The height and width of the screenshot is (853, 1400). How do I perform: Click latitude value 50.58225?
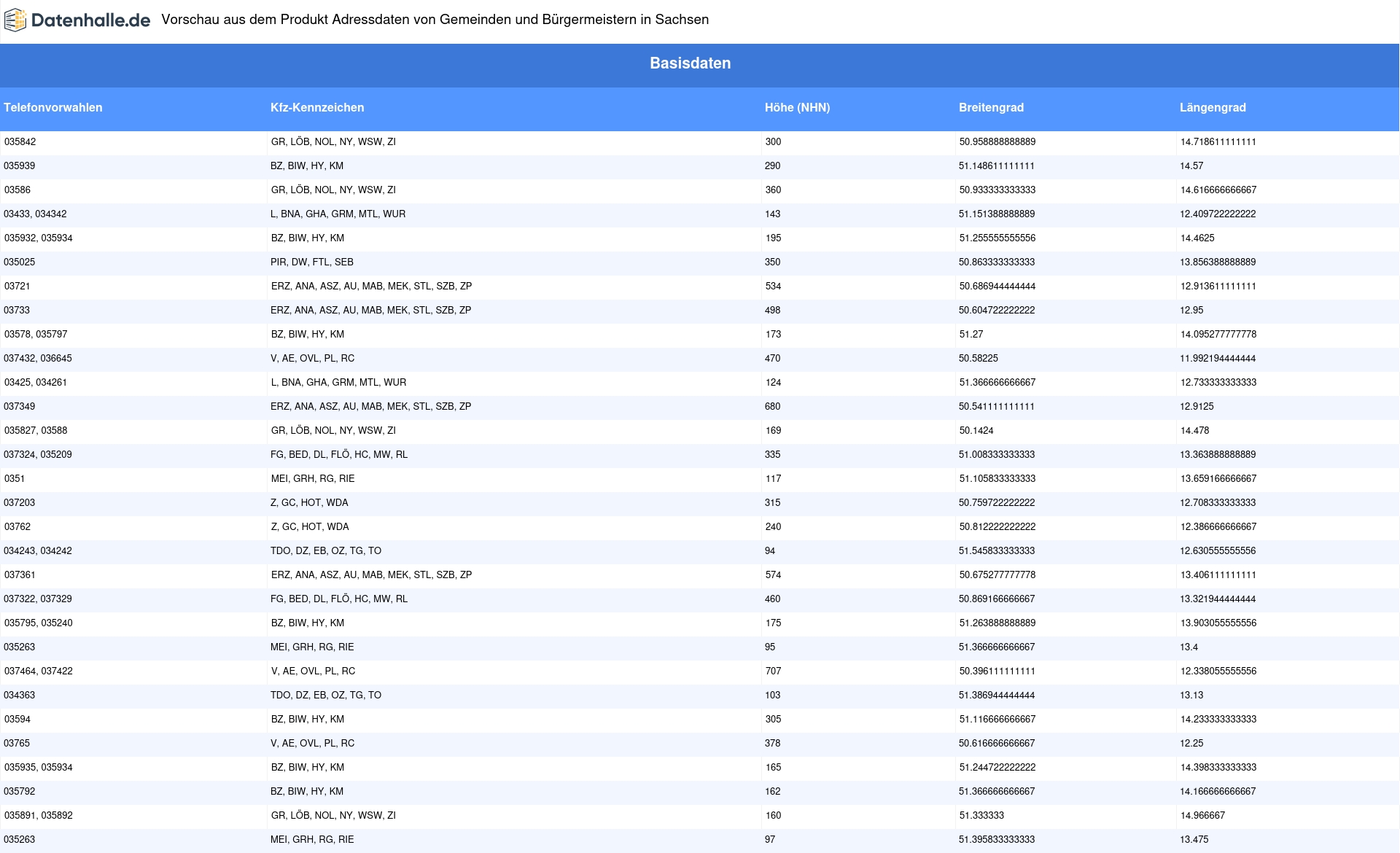click(979, 359)
